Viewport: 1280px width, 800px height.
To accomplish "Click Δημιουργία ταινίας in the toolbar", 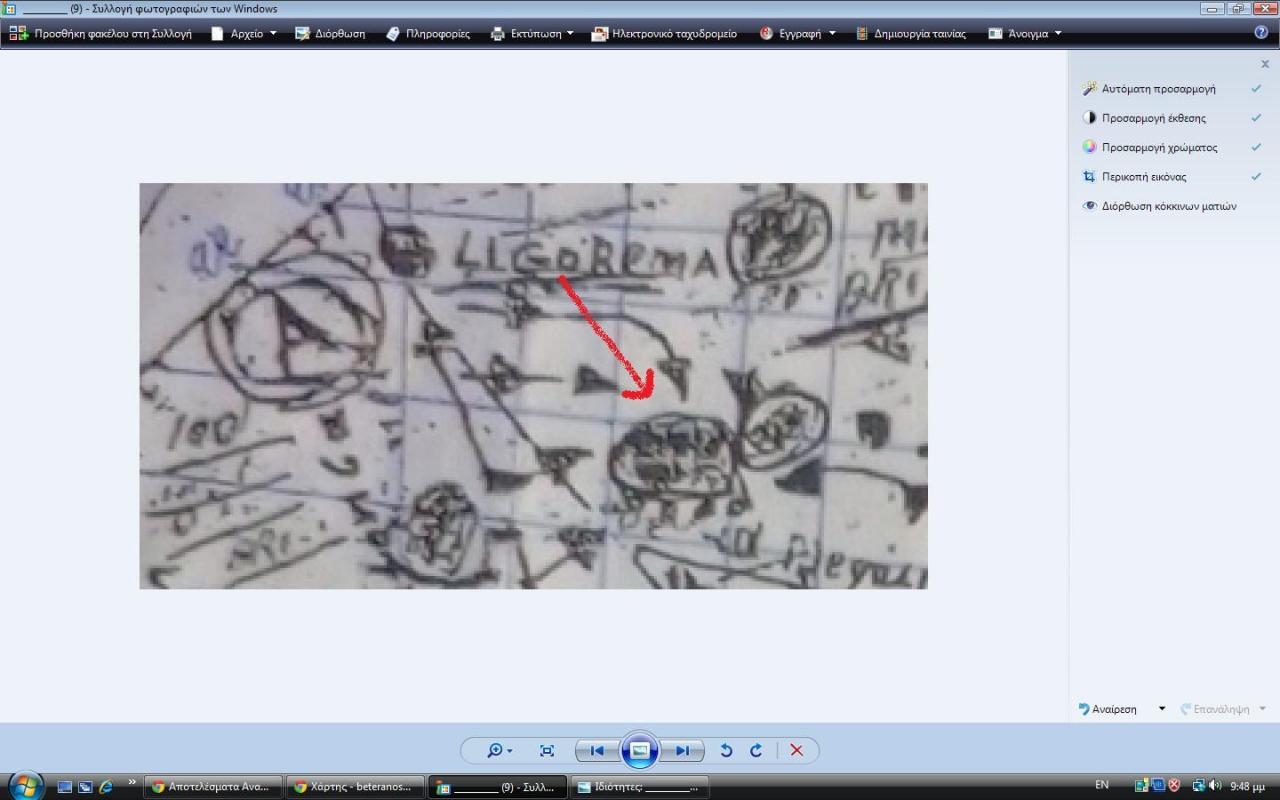I will [x=911, y=33].
